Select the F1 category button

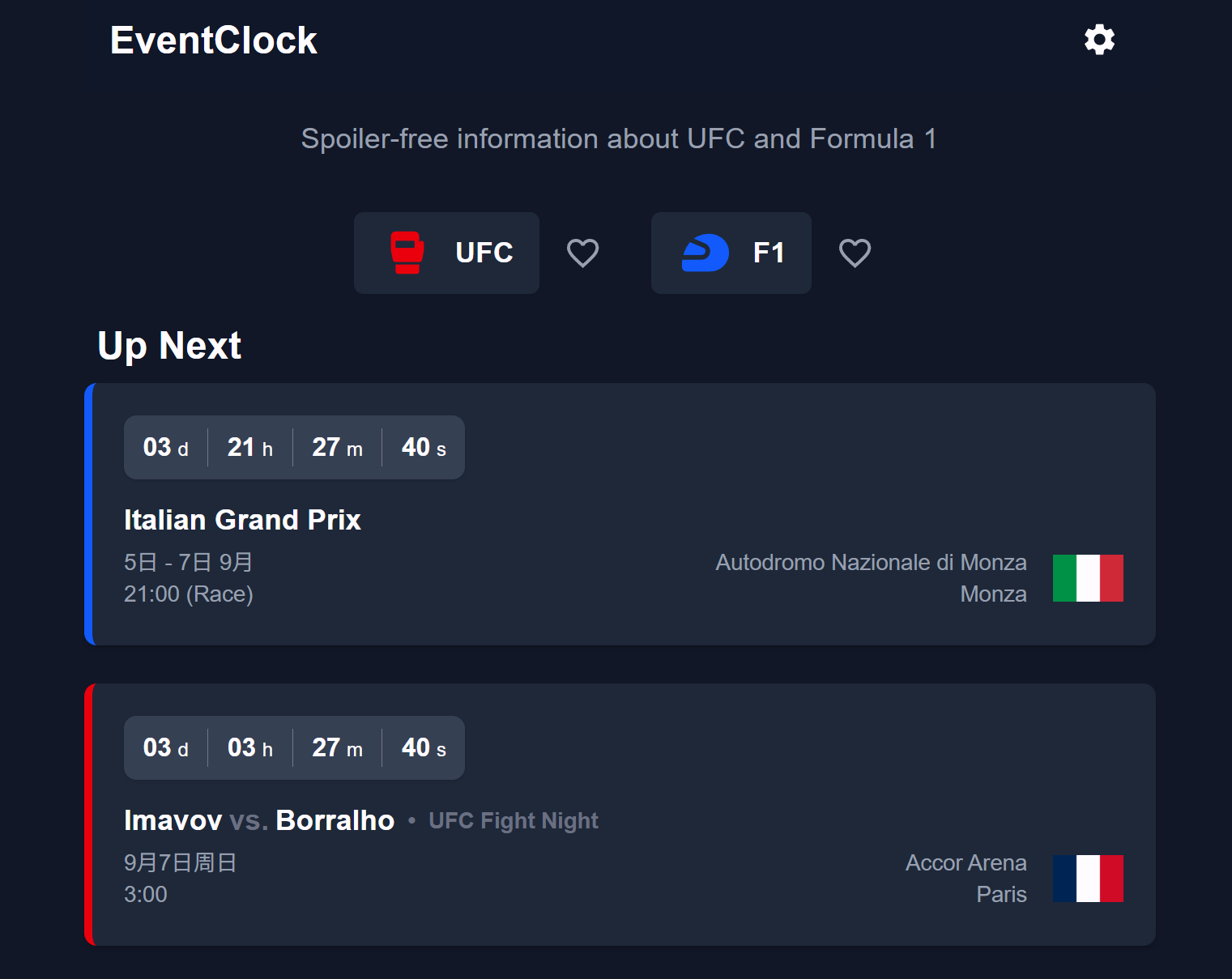pyautogui.click(x=731, y=253)
